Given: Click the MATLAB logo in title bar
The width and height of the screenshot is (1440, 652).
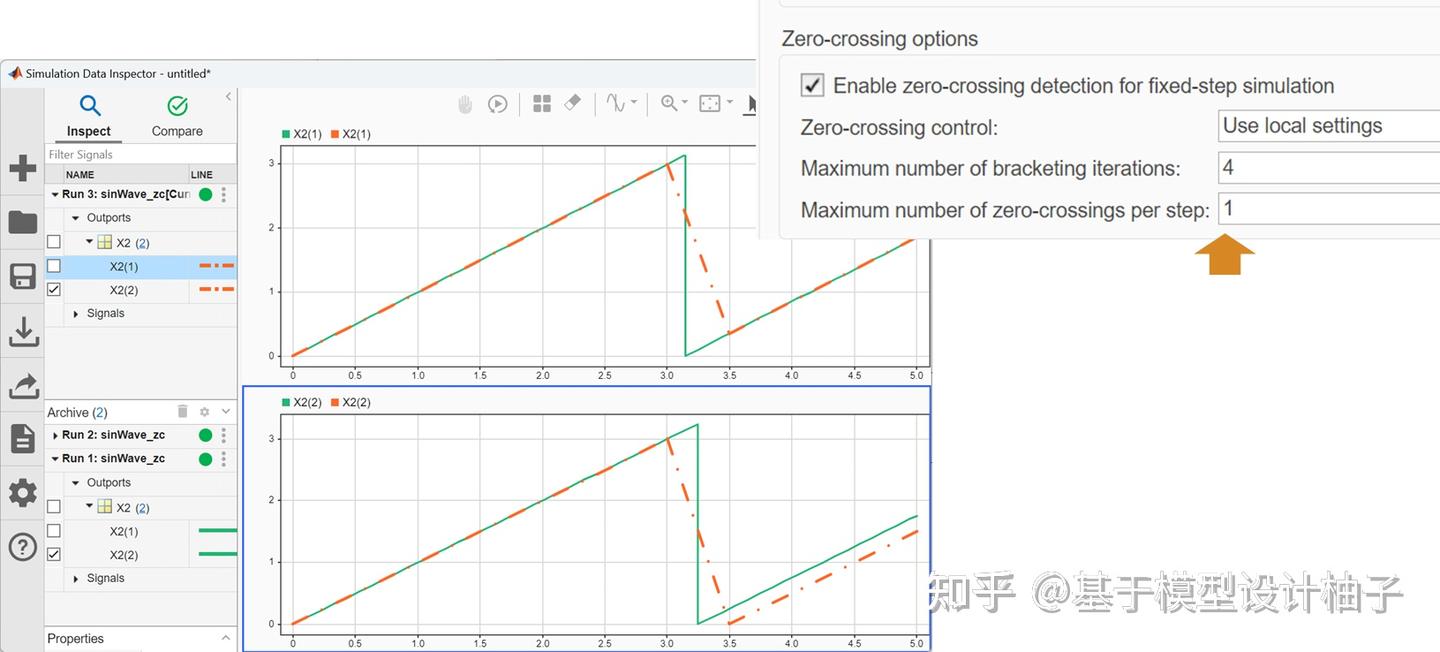Looking at the screenshot, I should [x=15, y=73].
